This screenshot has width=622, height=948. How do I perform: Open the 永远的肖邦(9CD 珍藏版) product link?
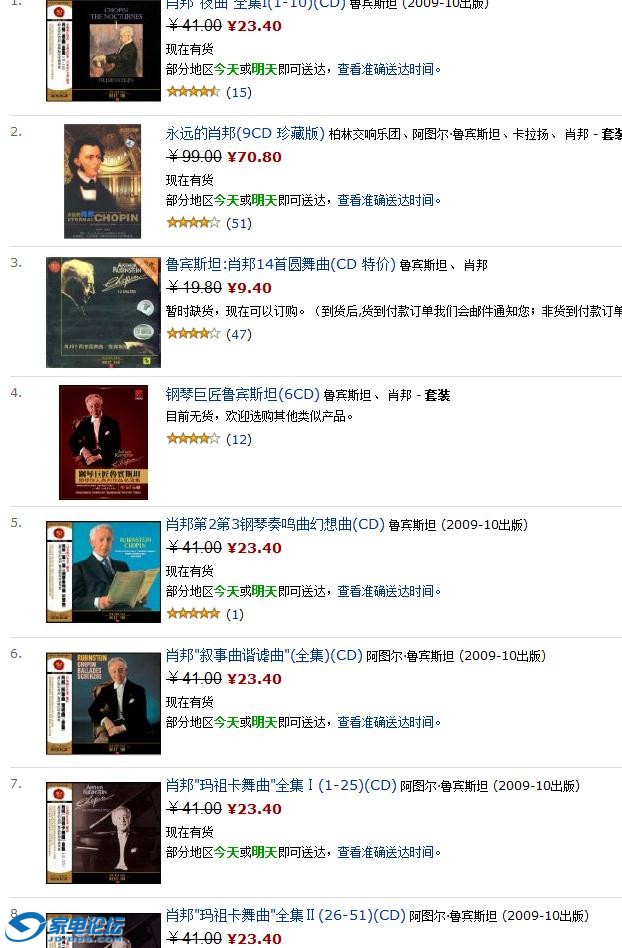coord(245,133)
